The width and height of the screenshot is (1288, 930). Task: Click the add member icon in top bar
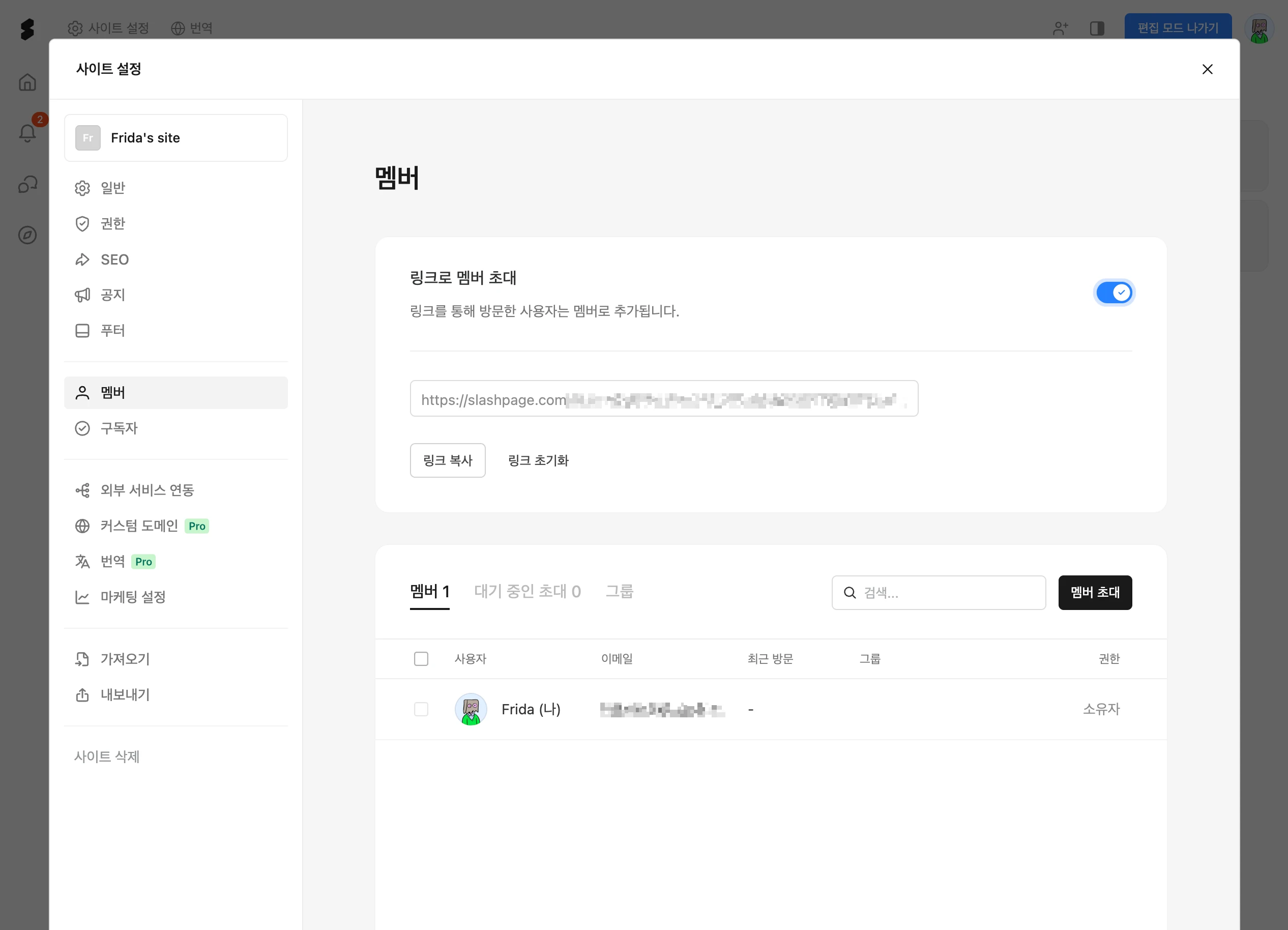tap(1060, 28)
